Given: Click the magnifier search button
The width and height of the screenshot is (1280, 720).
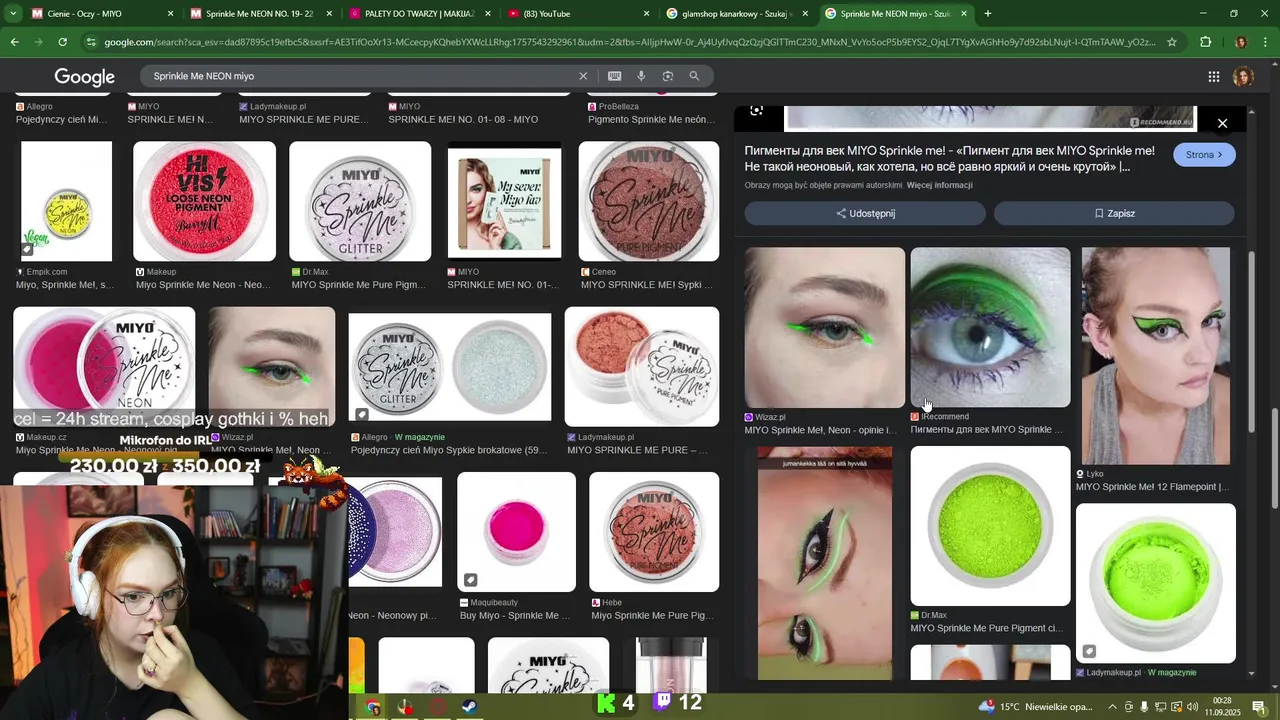Looking at the screenshot, I should [694, 76].
